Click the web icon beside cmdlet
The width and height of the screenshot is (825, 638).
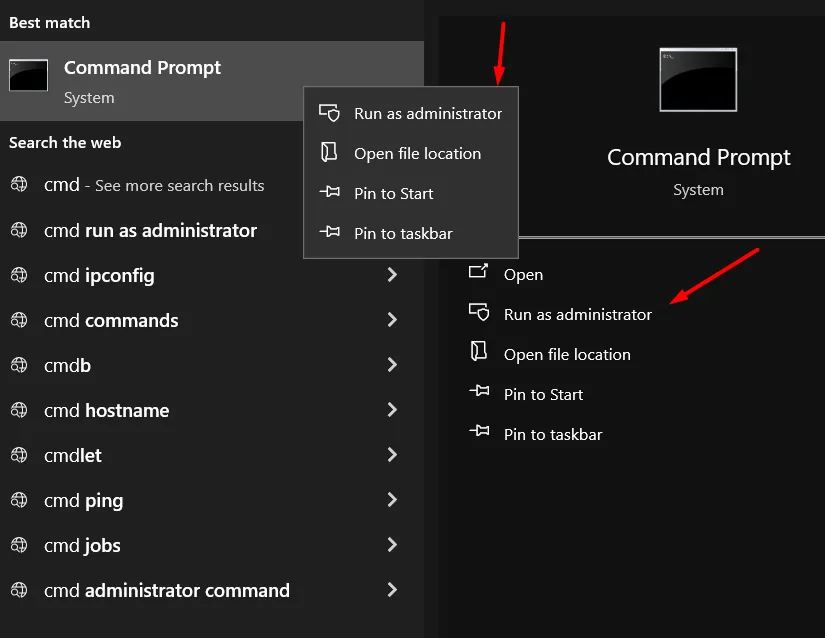click(19, 455)
